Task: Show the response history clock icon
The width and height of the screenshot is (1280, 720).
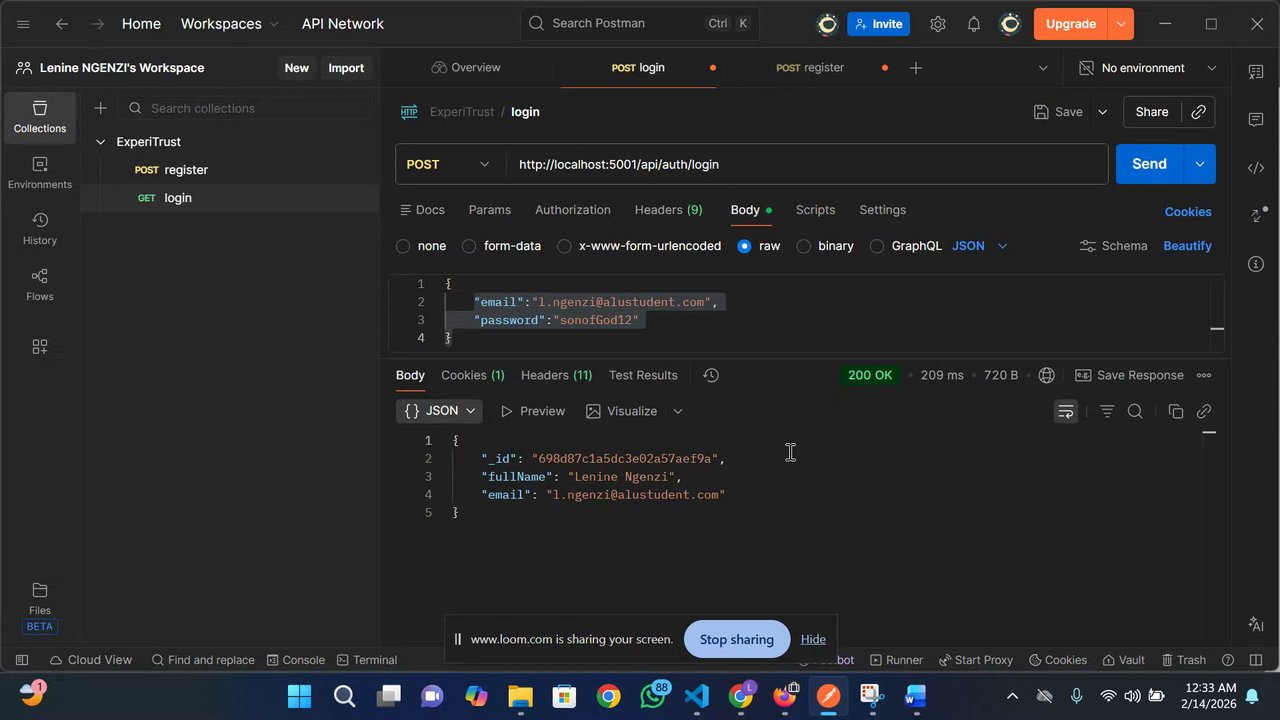Action: [x=711, y=375]
